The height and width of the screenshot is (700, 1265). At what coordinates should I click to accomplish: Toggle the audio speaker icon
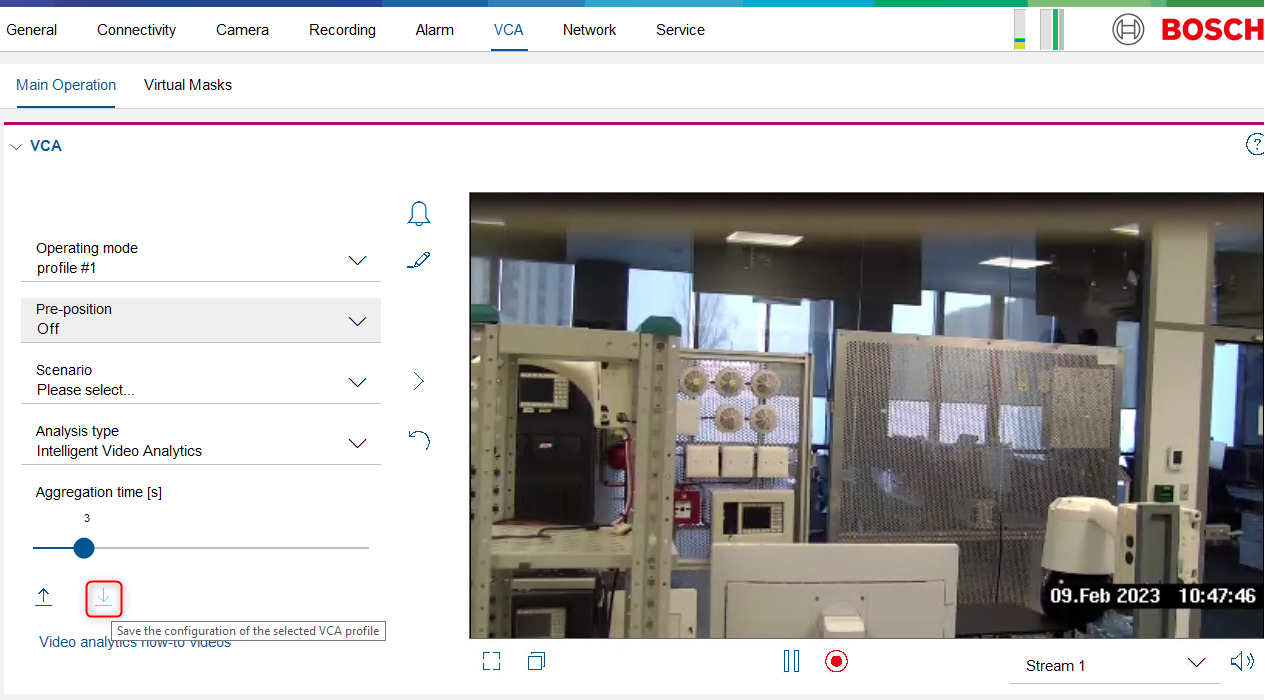(x=1241, y=661)
